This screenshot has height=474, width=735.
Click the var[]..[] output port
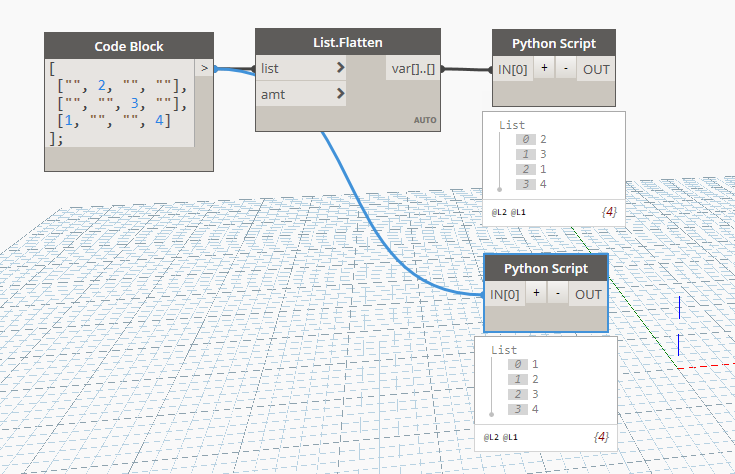click(413, 68)
